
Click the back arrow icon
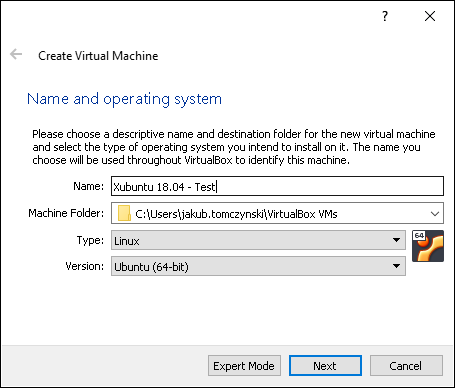(x=16, y=54)
